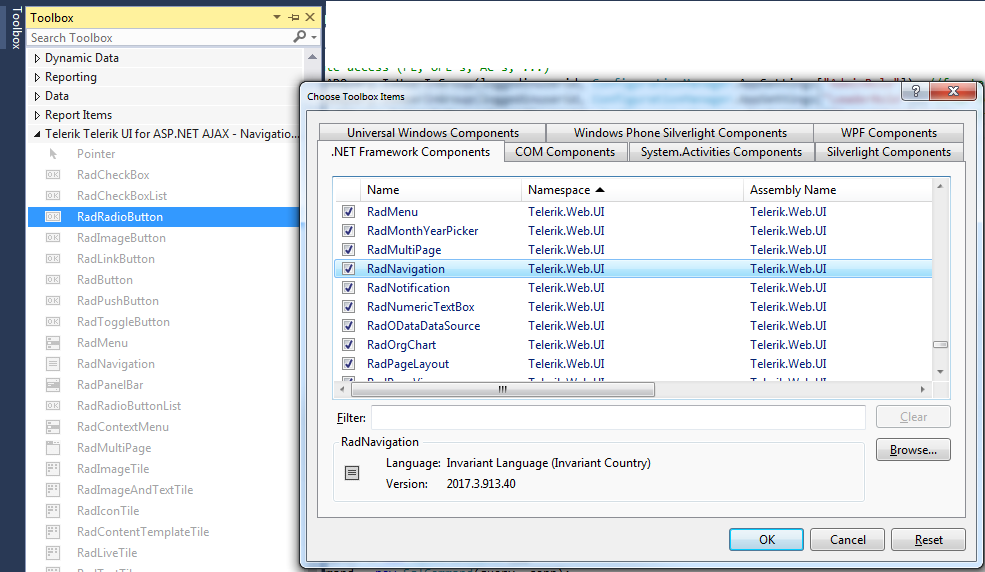
Task: Click the Search Toolbox input field
Action: (x=160, y=38)
